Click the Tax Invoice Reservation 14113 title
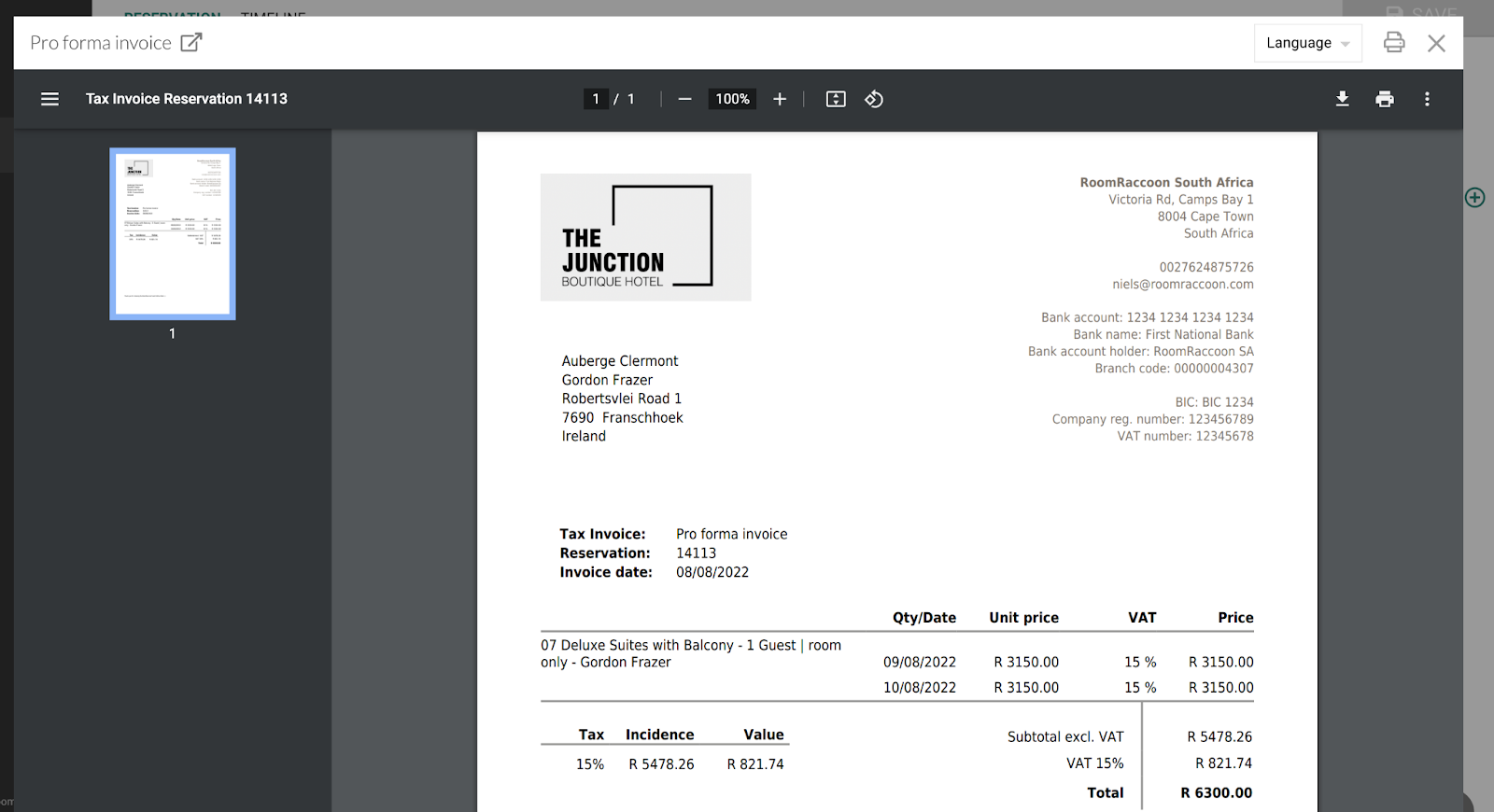1494x812 pixels. (x=187, y=99)
